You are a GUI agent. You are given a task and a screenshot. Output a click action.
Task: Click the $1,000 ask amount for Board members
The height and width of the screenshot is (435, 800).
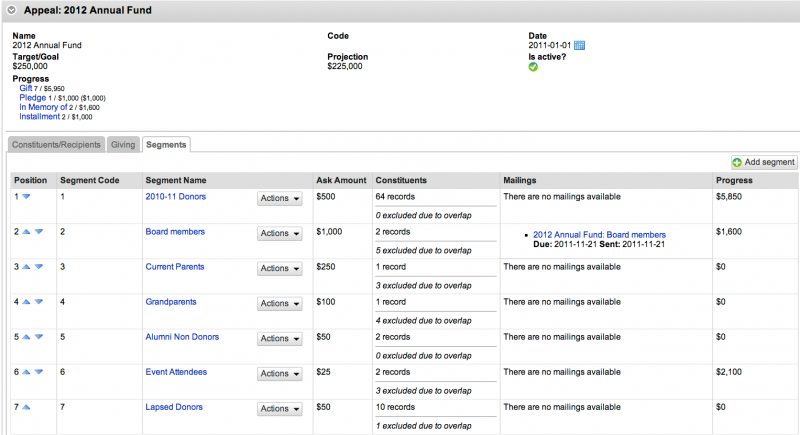click(x=329, y=232)
